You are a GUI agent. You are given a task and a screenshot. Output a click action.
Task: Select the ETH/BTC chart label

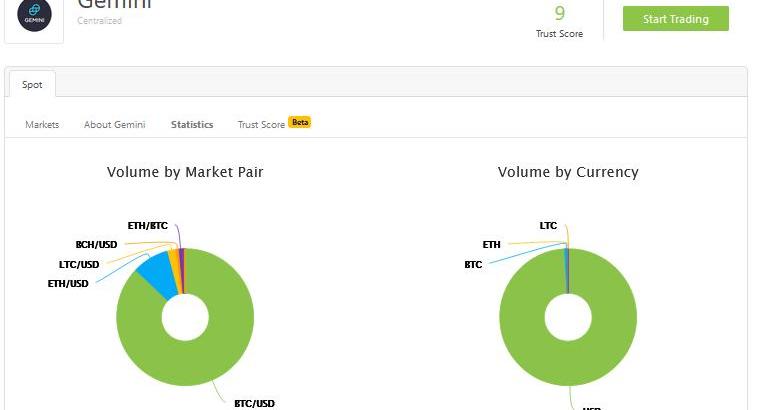[147, 226]
